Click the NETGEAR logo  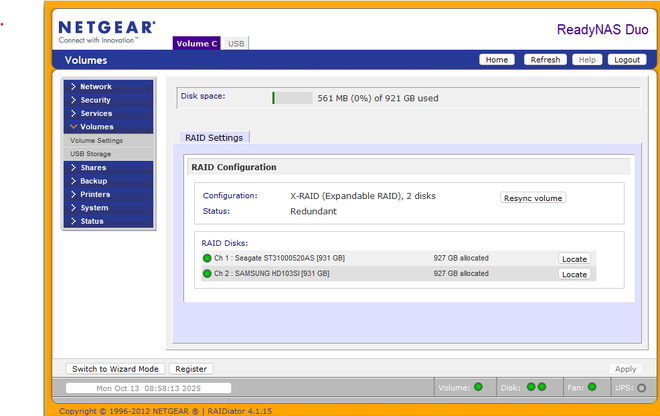coord(107,32)
